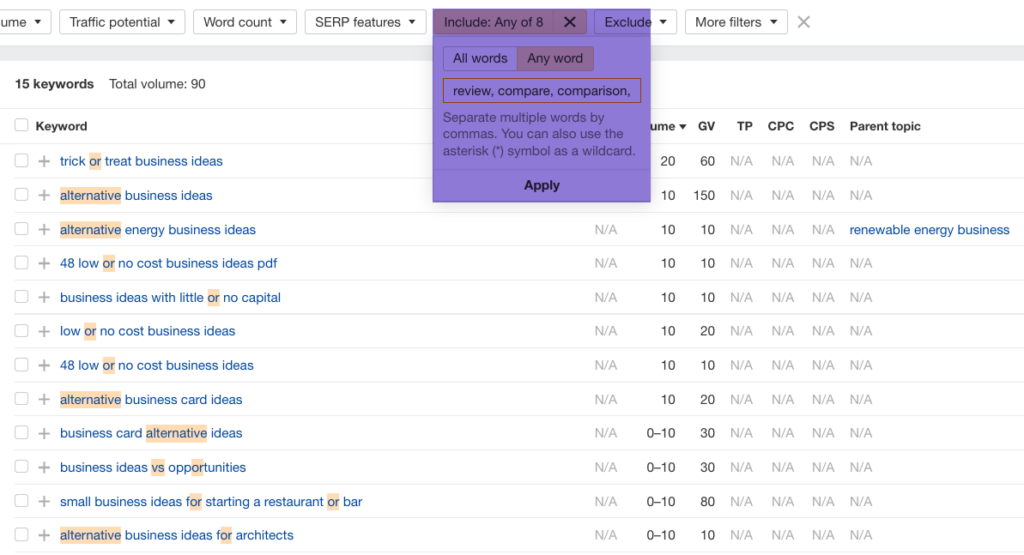Expand the Word count filter dropdown
Viewport: 1024px width, 555px height.
[x=244, y=22]
